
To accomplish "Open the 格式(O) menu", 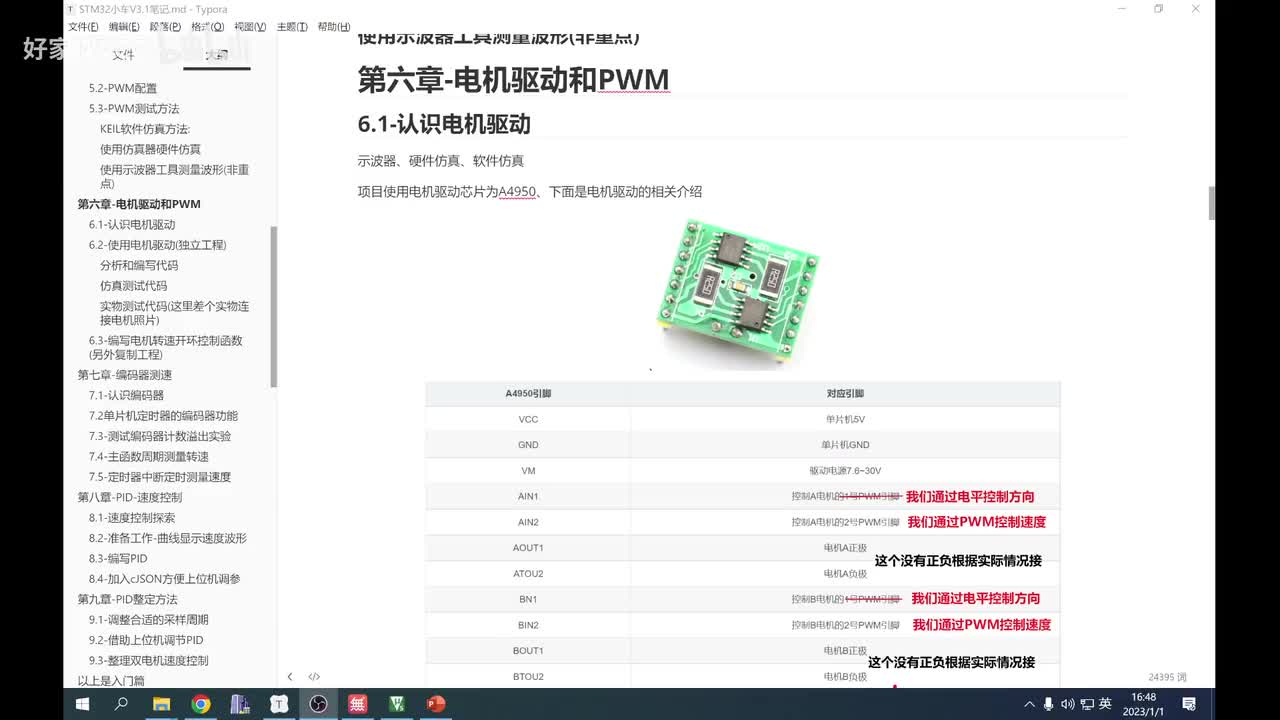I will point(207,27).
